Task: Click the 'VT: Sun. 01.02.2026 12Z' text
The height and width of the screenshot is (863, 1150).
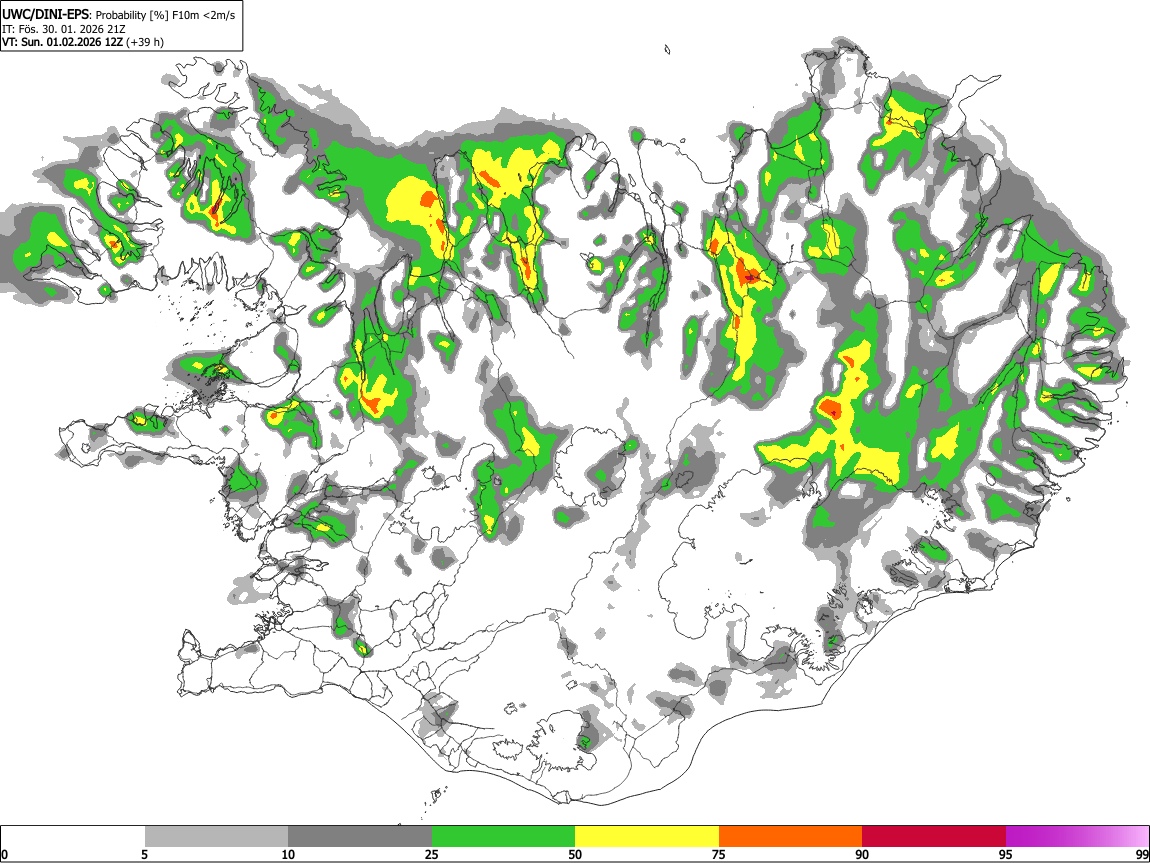Action: click(x=62, y=42)
